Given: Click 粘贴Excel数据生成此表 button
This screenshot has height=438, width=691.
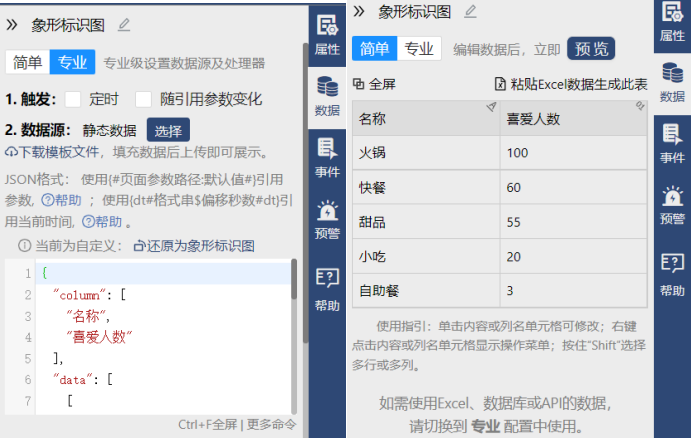Looking at the screenshot, I should click(x=571, y=84).
